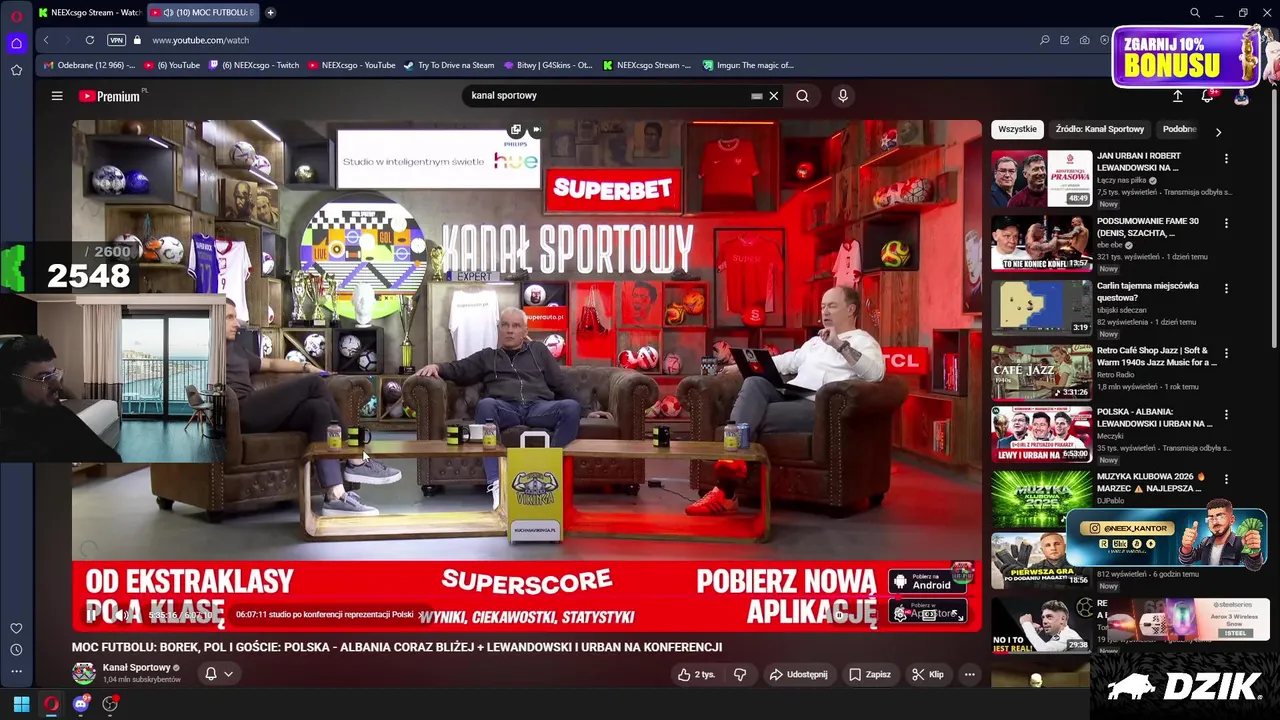The height and width of the screenshot is (720, 1280).
Task: Toggle the Opera VPN badge
Action: 116,40
